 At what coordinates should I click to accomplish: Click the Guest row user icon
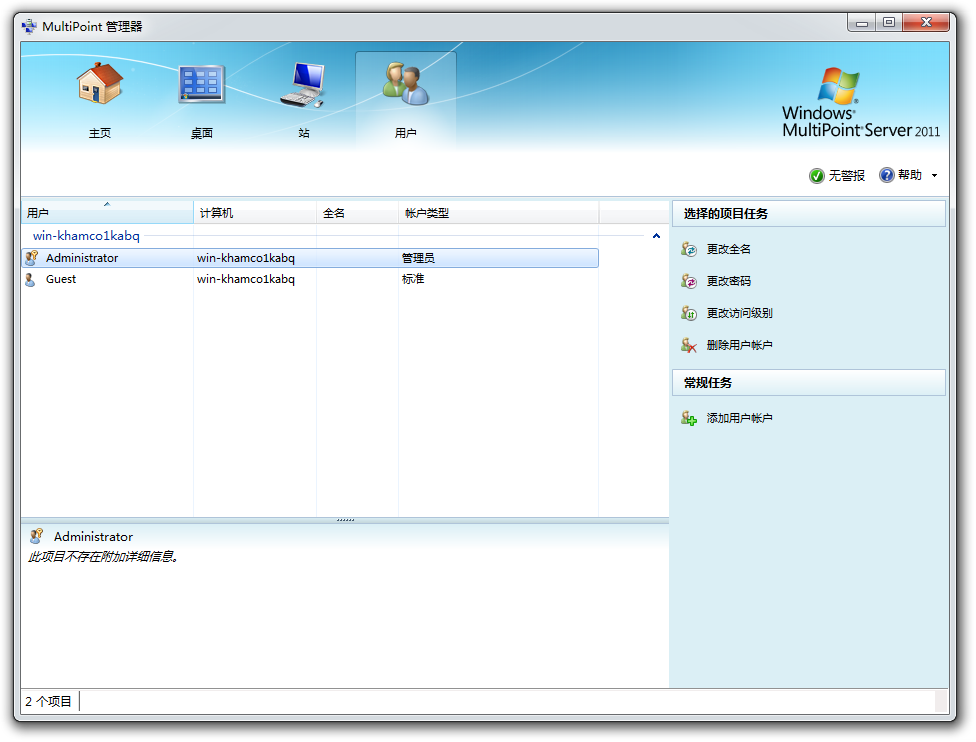[x=30, y=279]
